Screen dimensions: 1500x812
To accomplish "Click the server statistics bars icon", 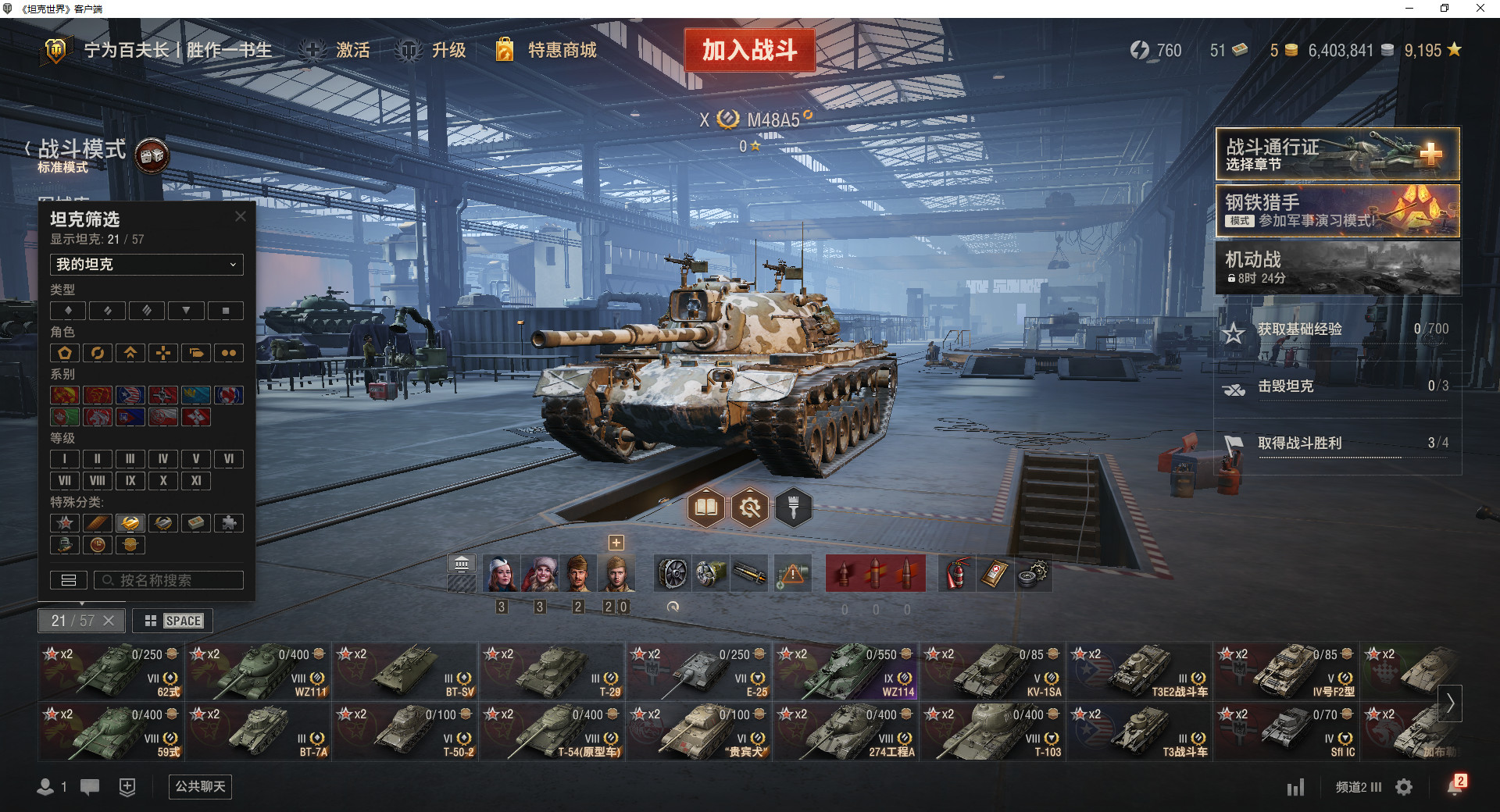I will [x=1295, y=787].
